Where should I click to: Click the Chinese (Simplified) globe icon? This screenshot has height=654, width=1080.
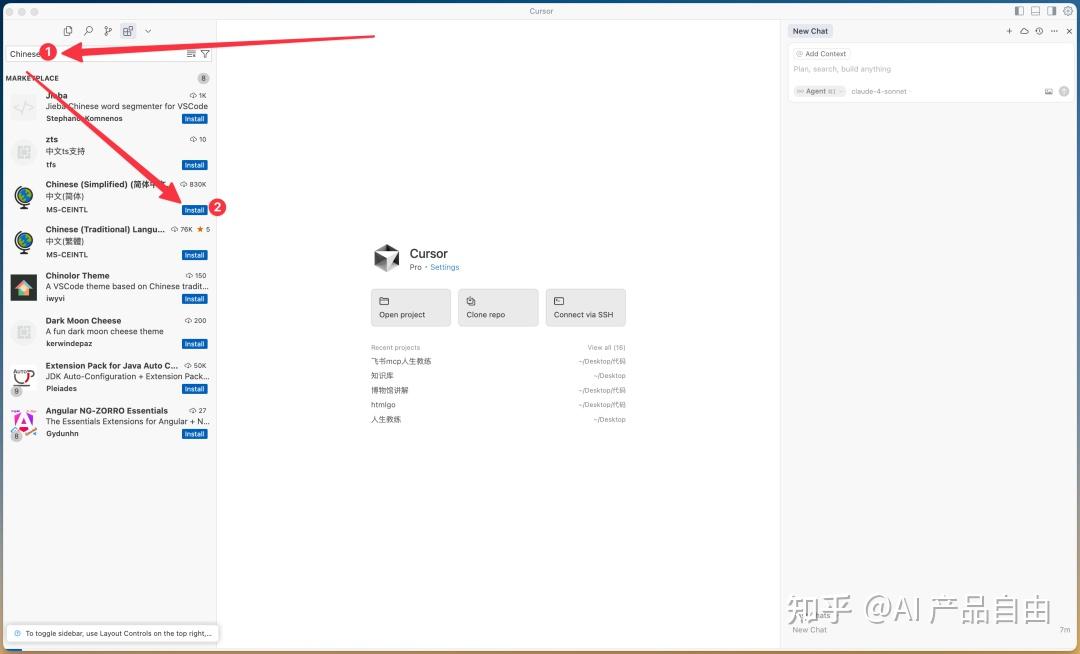[x=23, y=198]
